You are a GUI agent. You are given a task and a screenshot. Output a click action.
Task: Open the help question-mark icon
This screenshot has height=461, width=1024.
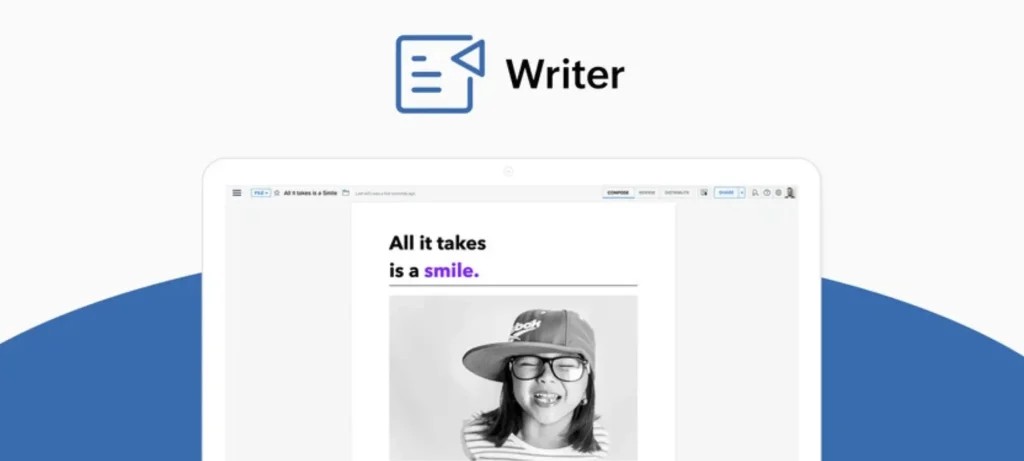pos(767,193)
